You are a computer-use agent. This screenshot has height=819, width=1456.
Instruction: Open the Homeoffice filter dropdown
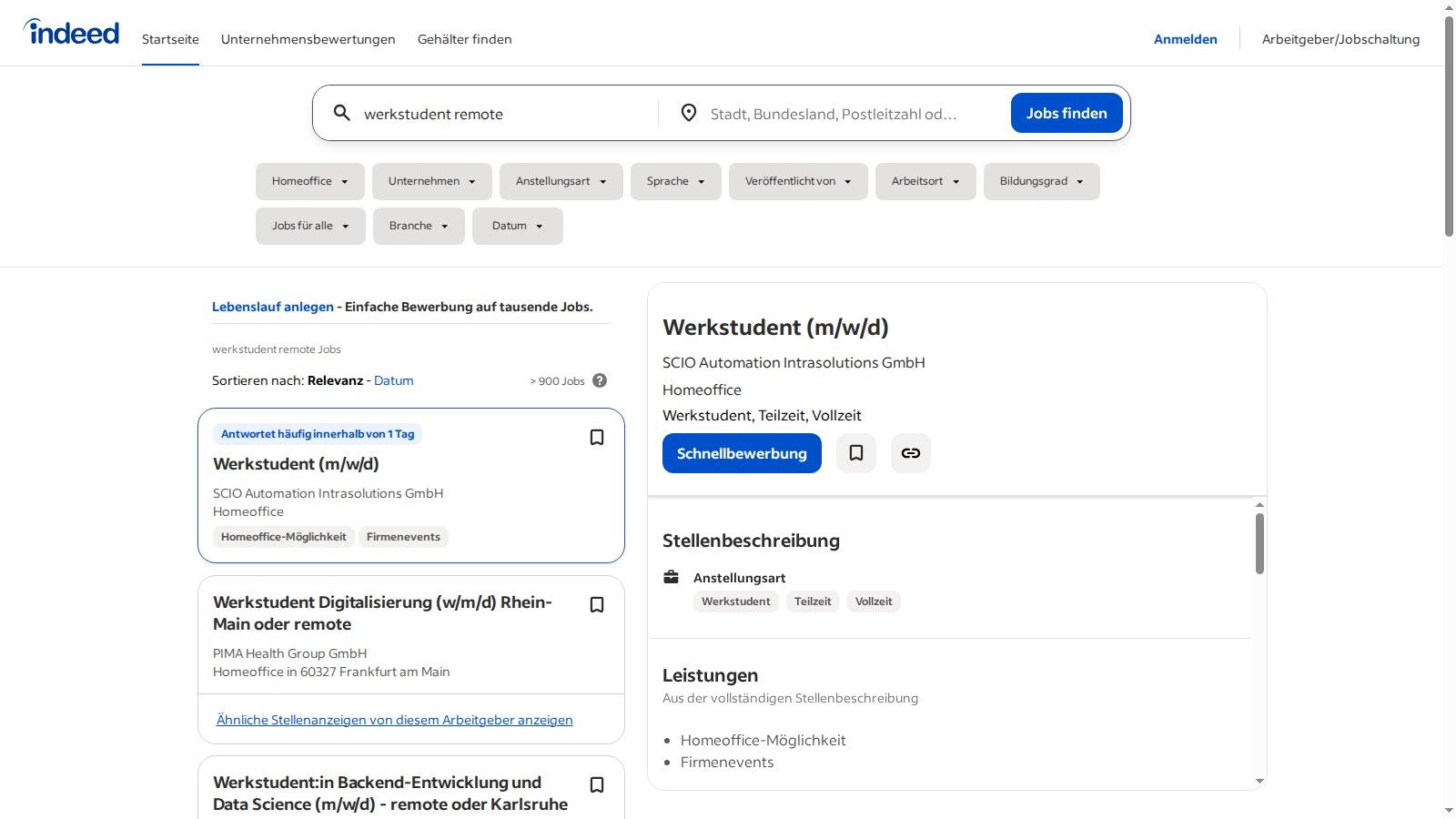(309, 181)
